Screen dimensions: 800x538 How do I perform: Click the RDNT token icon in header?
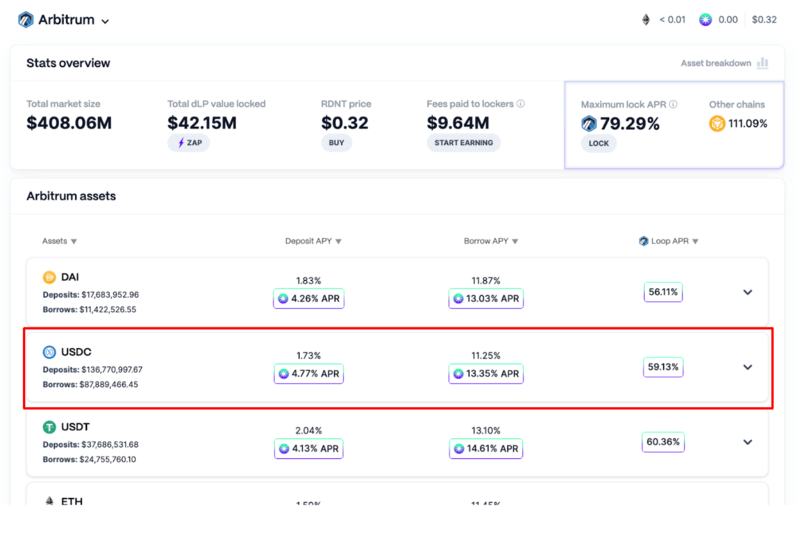(x=706, y=20)
